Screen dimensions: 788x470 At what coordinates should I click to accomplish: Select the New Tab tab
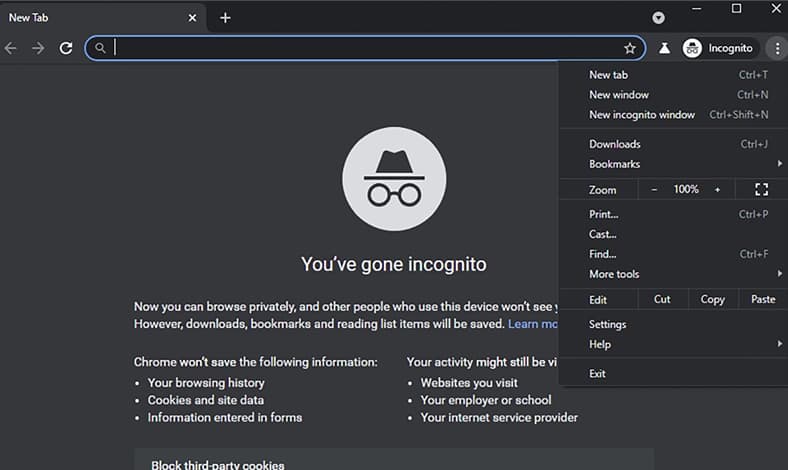pyautogui.click(x=101, y=18)
